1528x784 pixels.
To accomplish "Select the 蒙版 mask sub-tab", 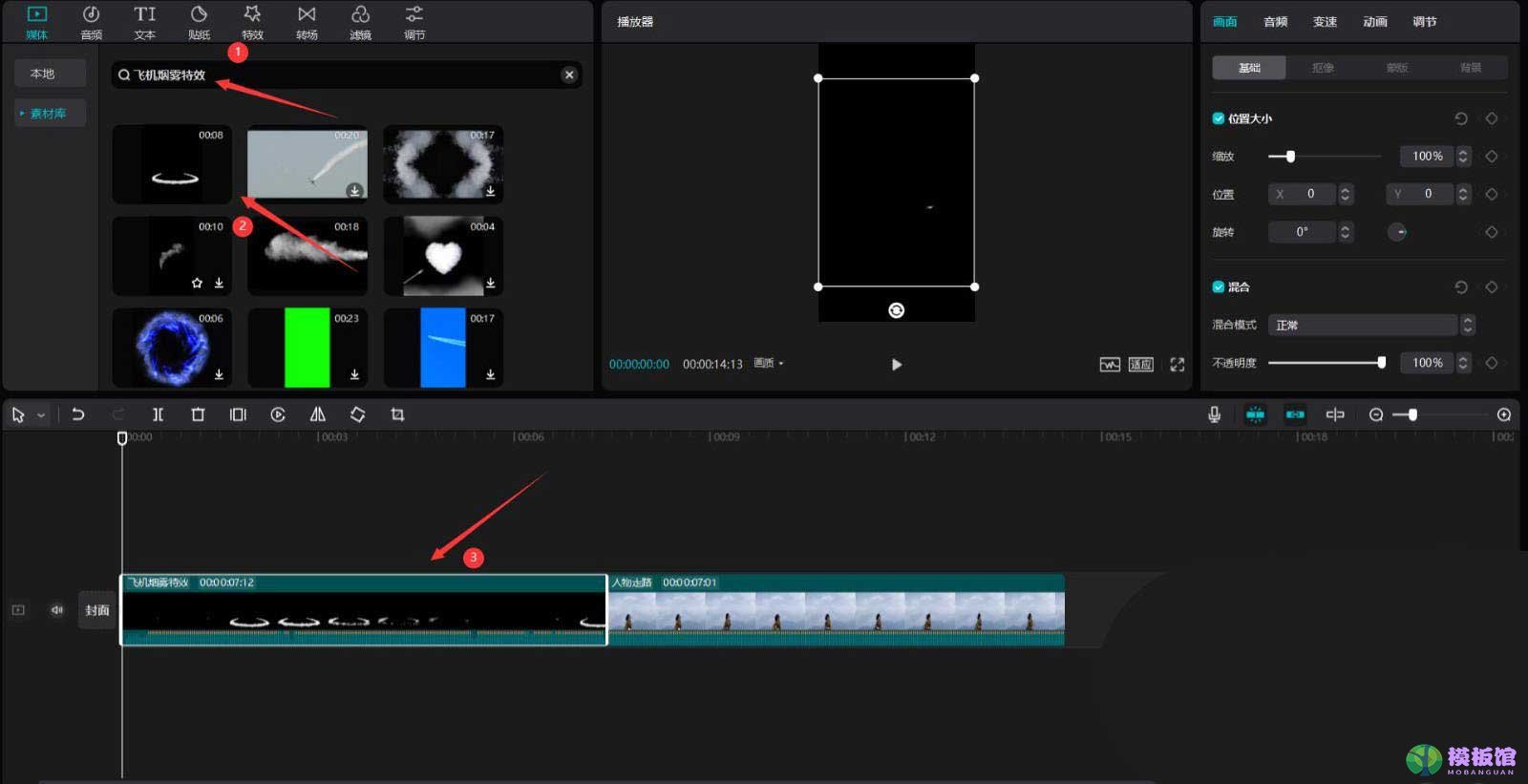I will 1396,67.
